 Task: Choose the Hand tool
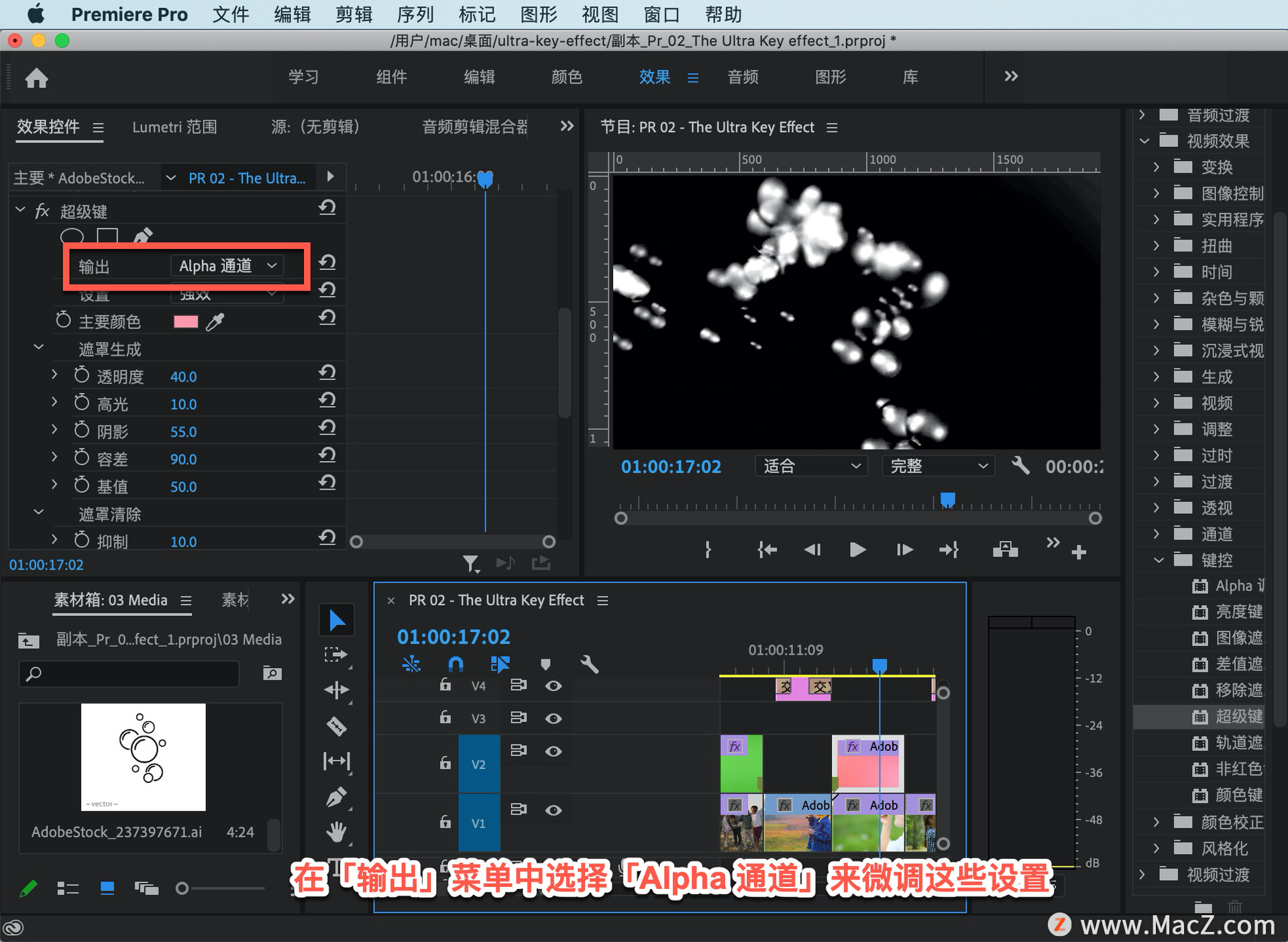coord(337,832)
